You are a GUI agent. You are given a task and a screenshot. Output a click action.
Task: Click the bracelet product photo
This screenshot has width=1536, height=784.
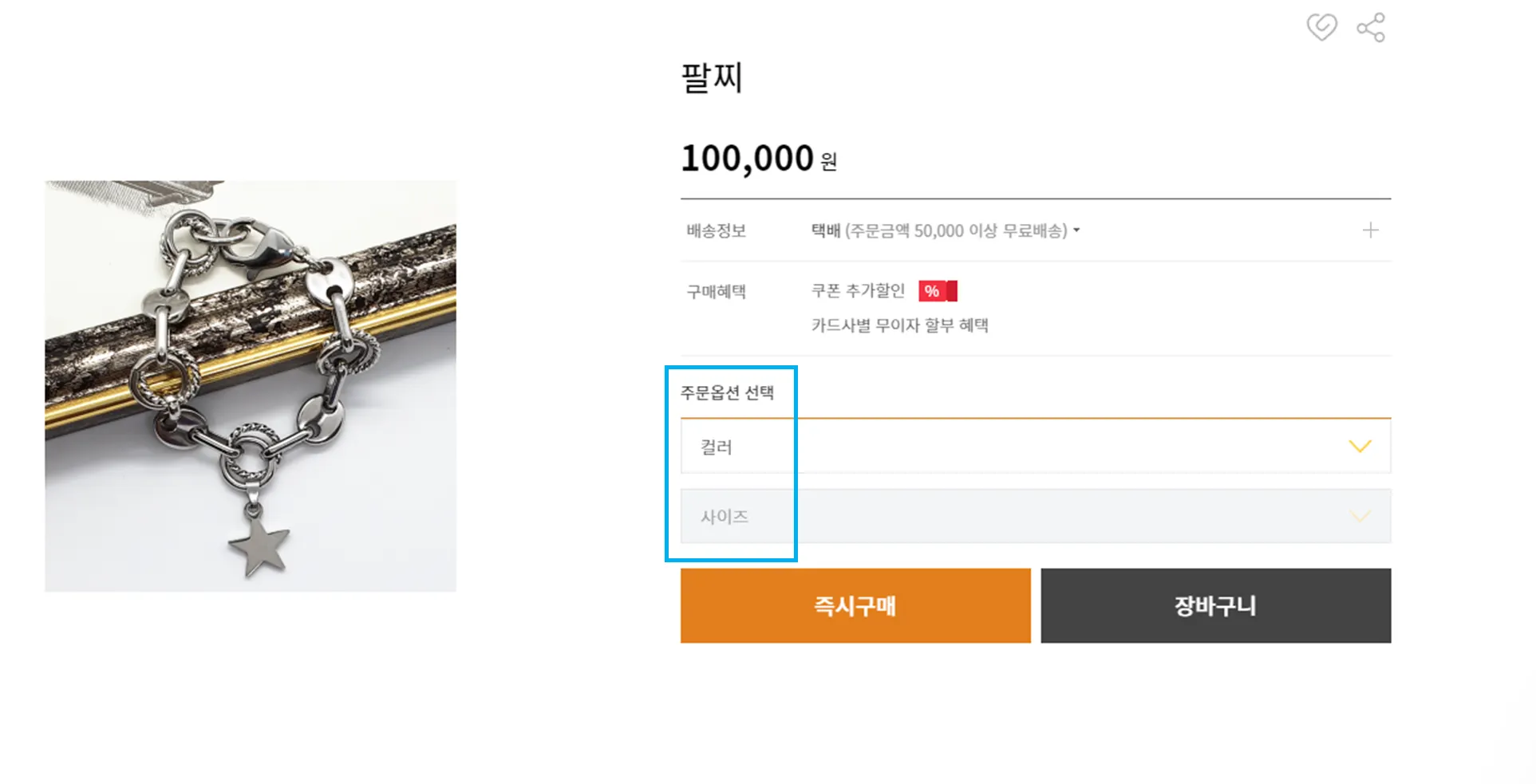[x=251, y=386]
